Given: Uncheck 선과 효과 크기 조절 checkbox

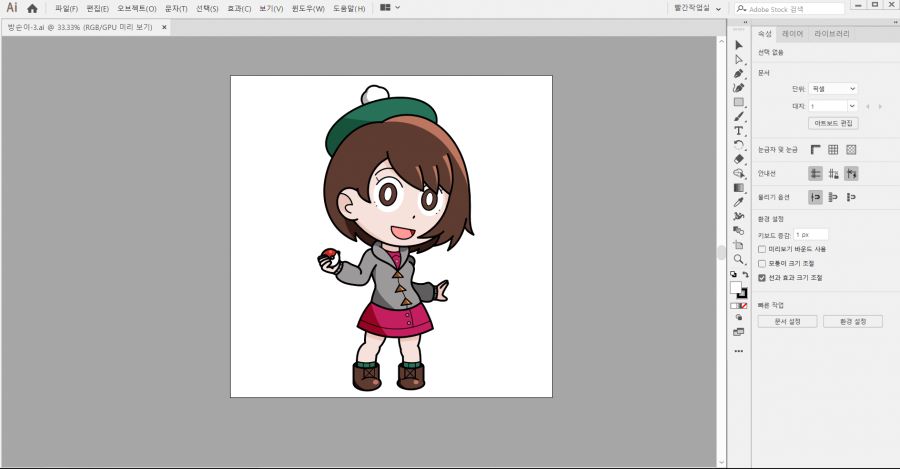Looking at the screenshot, I should point(762,277).
